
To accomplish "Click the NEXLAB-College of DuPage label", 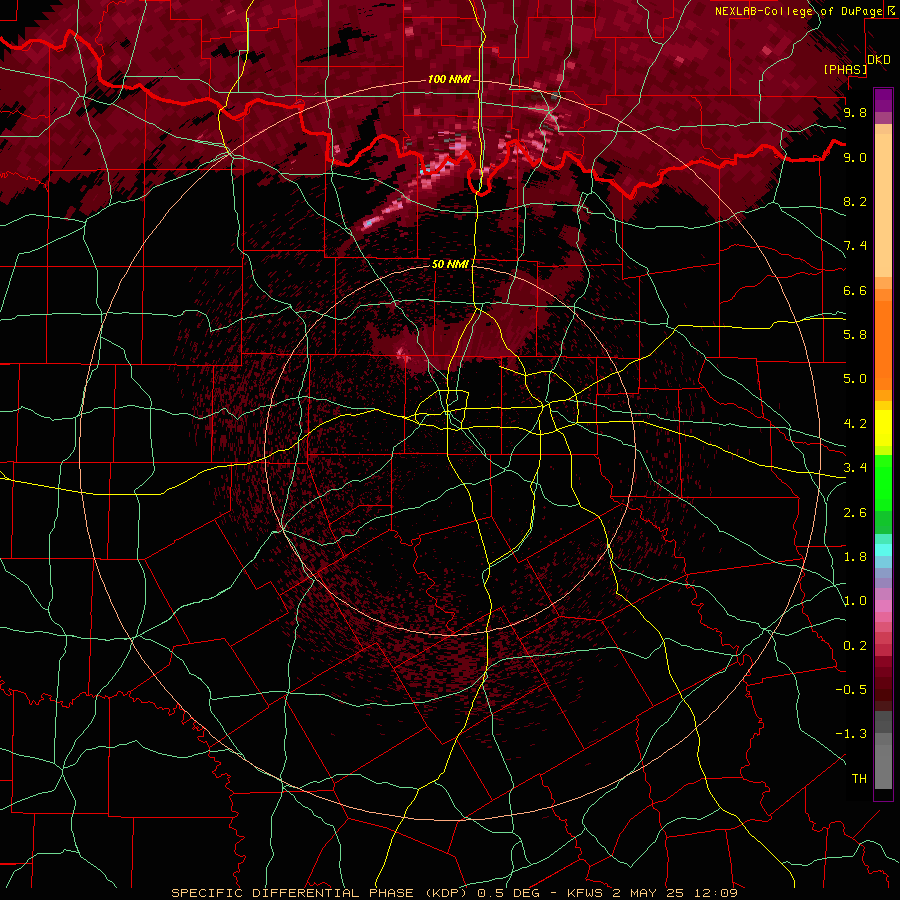I will pos(798,11).
